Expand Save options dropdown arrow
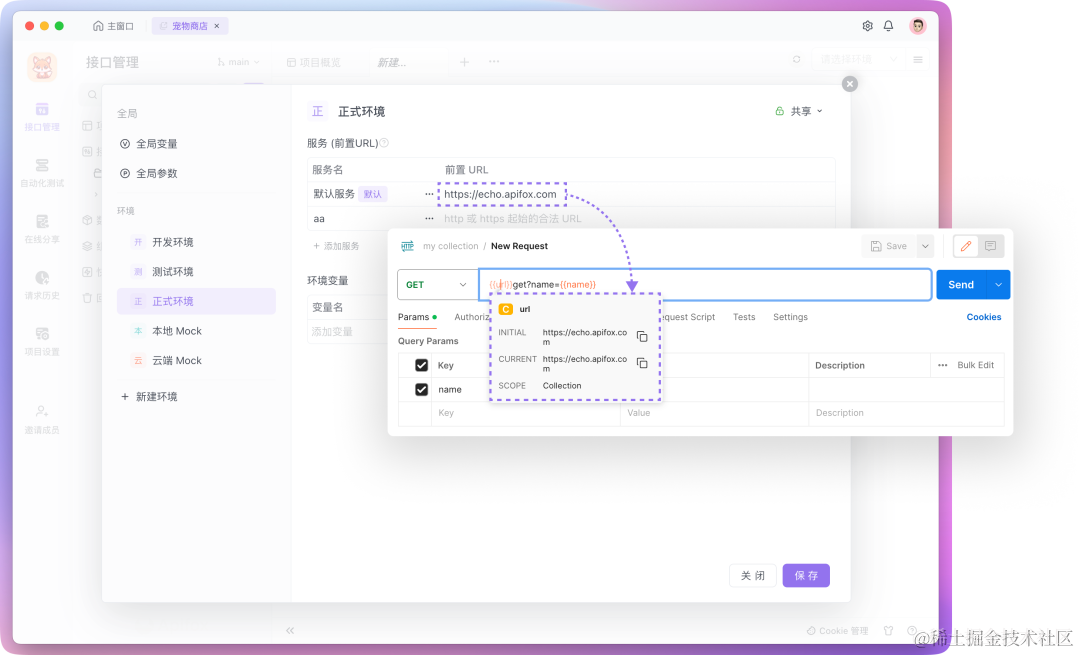This screenshot has height=655, width=1080. coord(925,246)
